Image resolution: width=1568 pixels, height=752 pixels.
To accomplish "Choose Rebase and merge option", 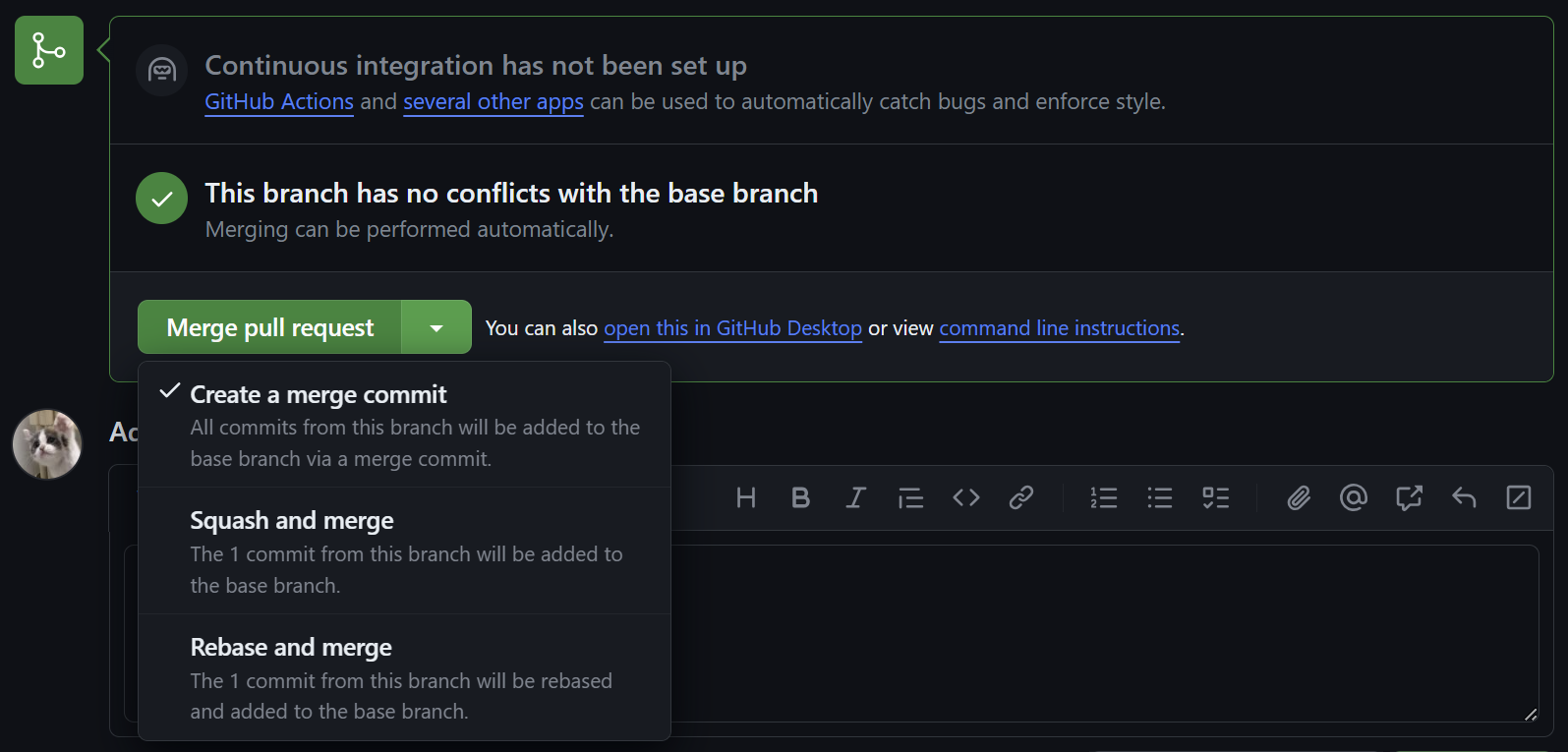I will [404, 677].
